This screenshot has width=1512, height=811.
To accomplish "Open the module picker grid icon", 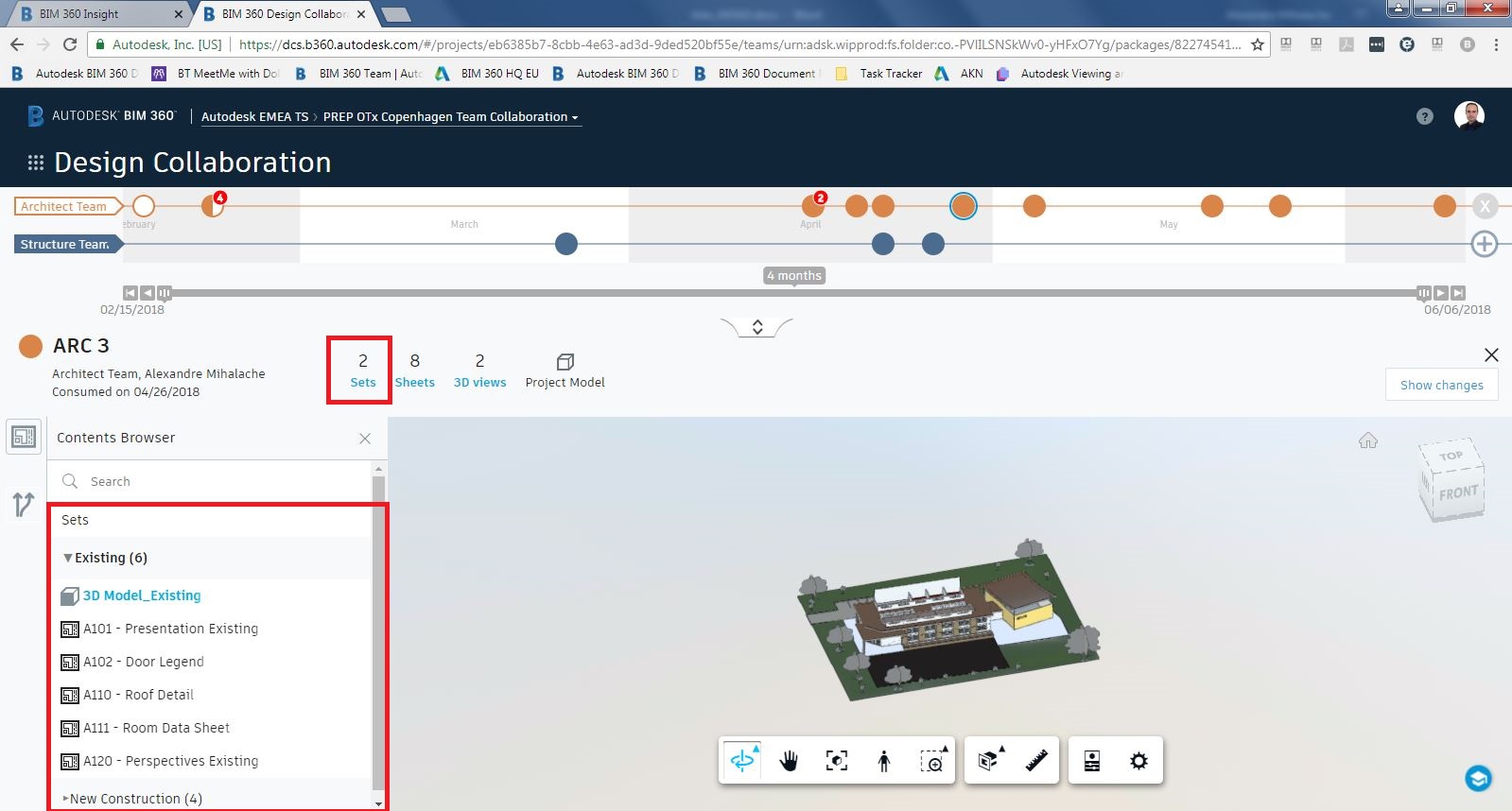I will click(x=36, y=163).
